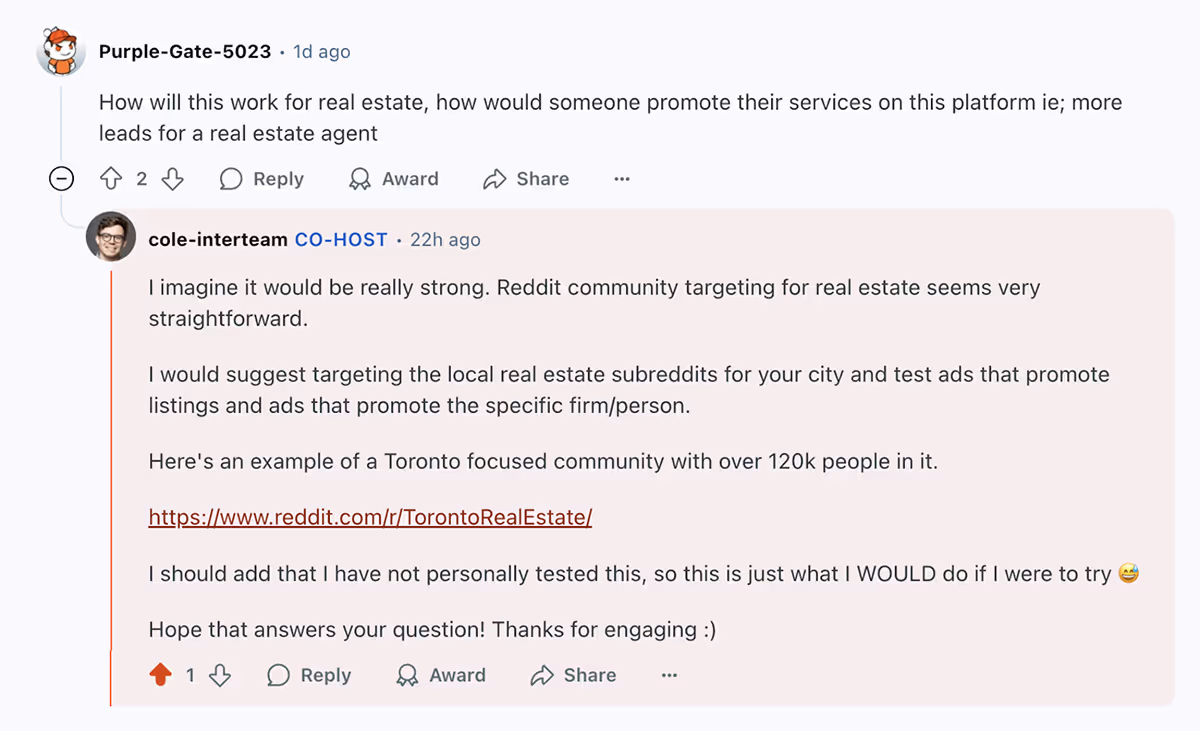
Task: Collapse the comment thread with the minus button
Action: click(61, 179)
